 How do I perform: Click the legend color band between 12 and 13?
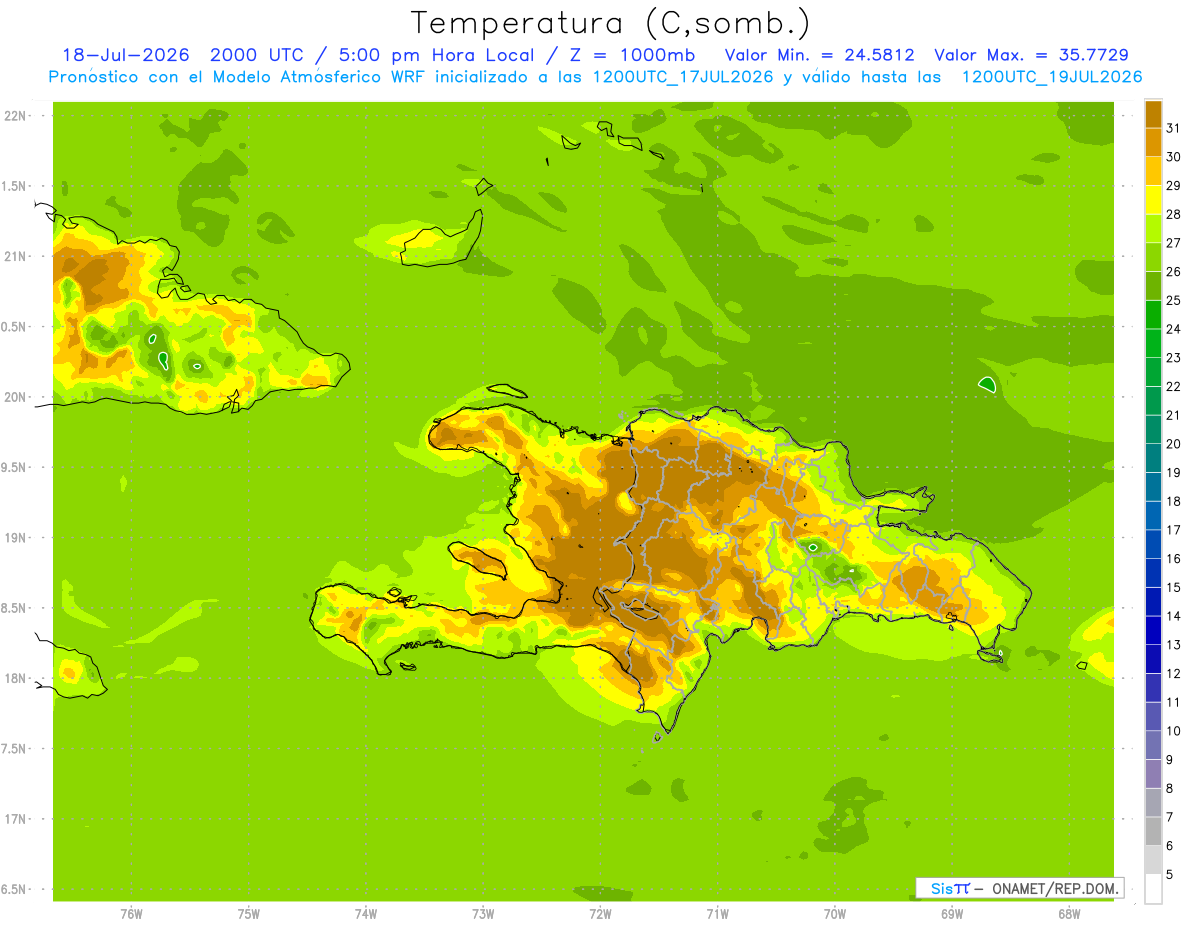(x=1153, y=659)
